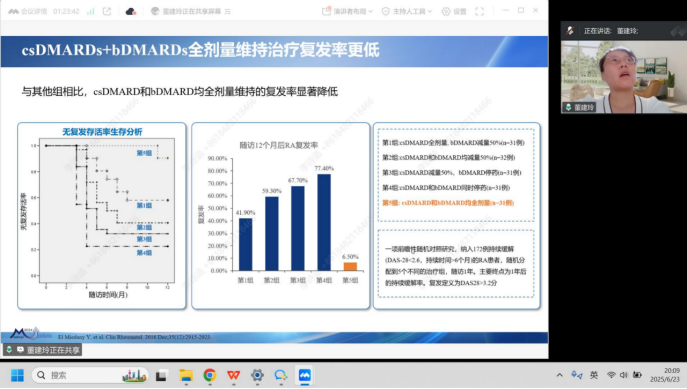
Task: Click the orange 第5组 legend text line
Action: (448, 203)
